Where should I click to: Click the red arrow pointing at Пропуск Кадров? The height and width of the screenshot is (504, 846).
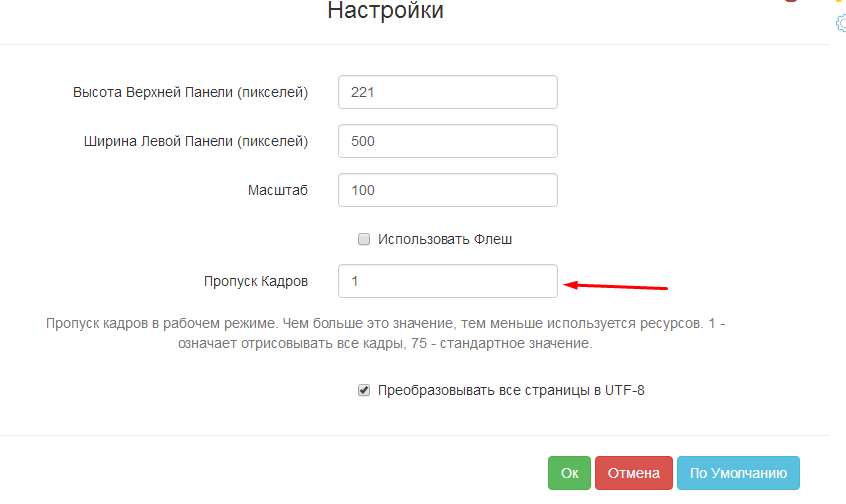pyautogui.click(x=616, y=287)
